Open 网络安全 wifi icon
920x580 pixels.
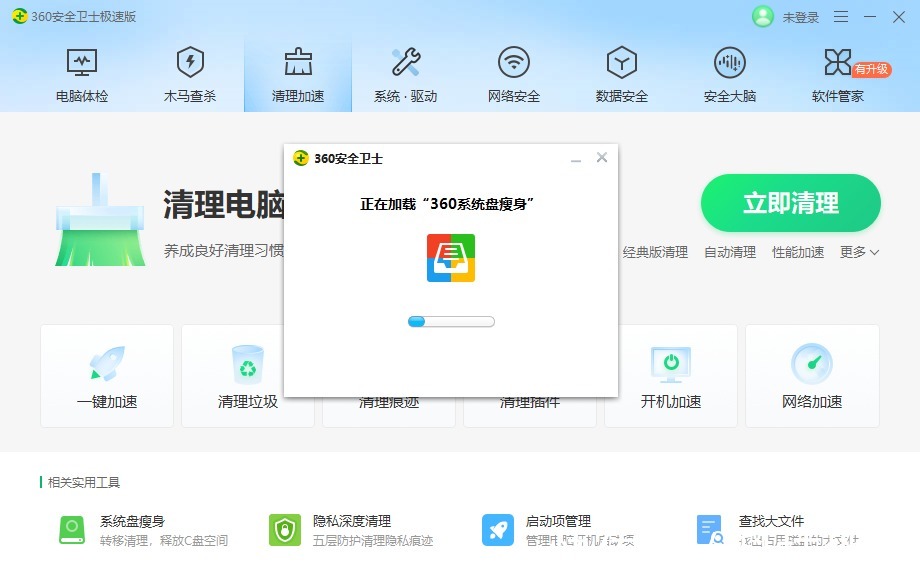pos(514,62)
